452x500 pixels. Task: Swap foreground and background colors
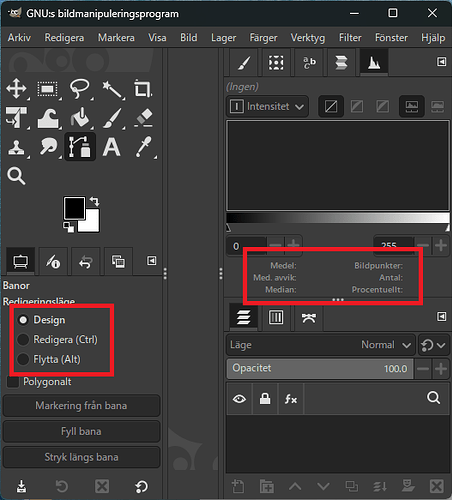pyautogui.click(x=95, y=201)
